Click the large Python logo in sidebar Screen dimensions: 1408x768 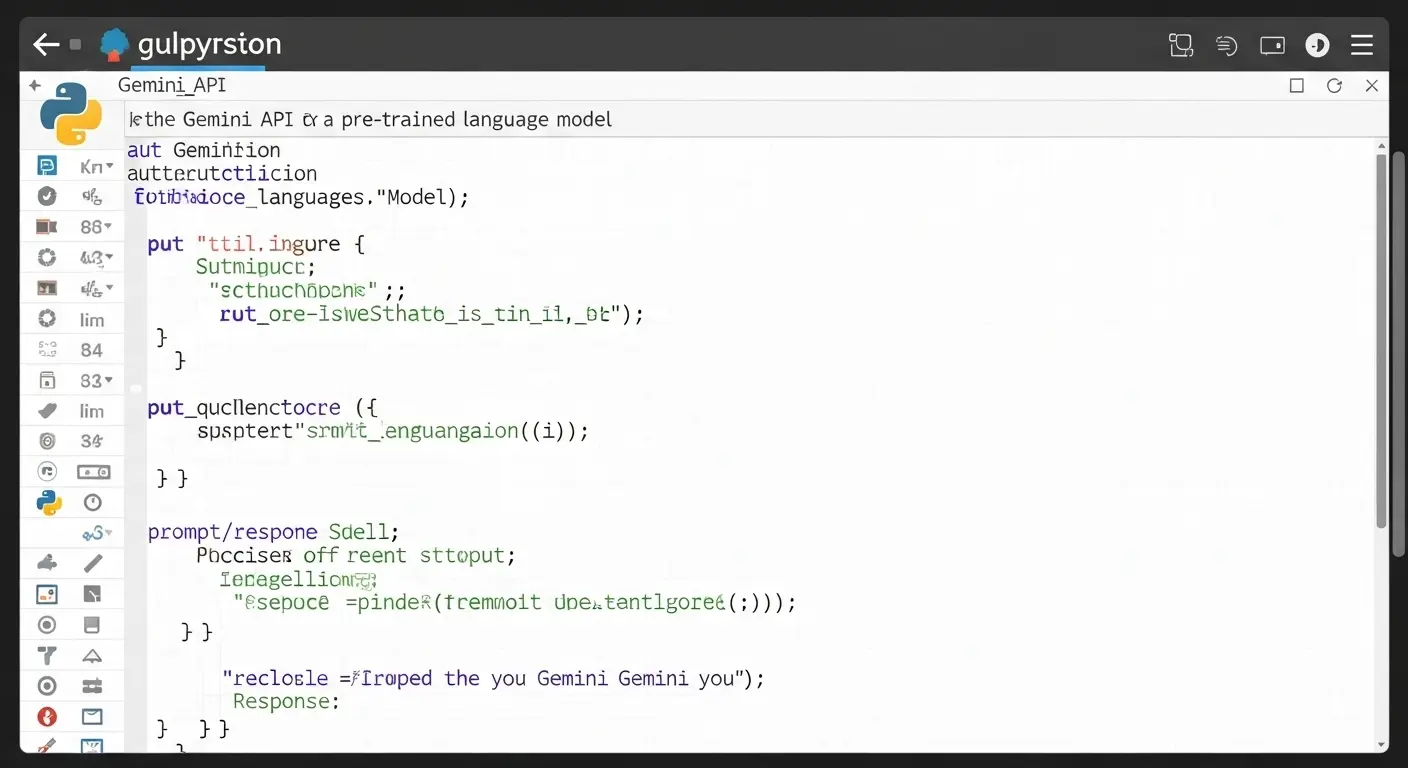[x=71, y=113]
